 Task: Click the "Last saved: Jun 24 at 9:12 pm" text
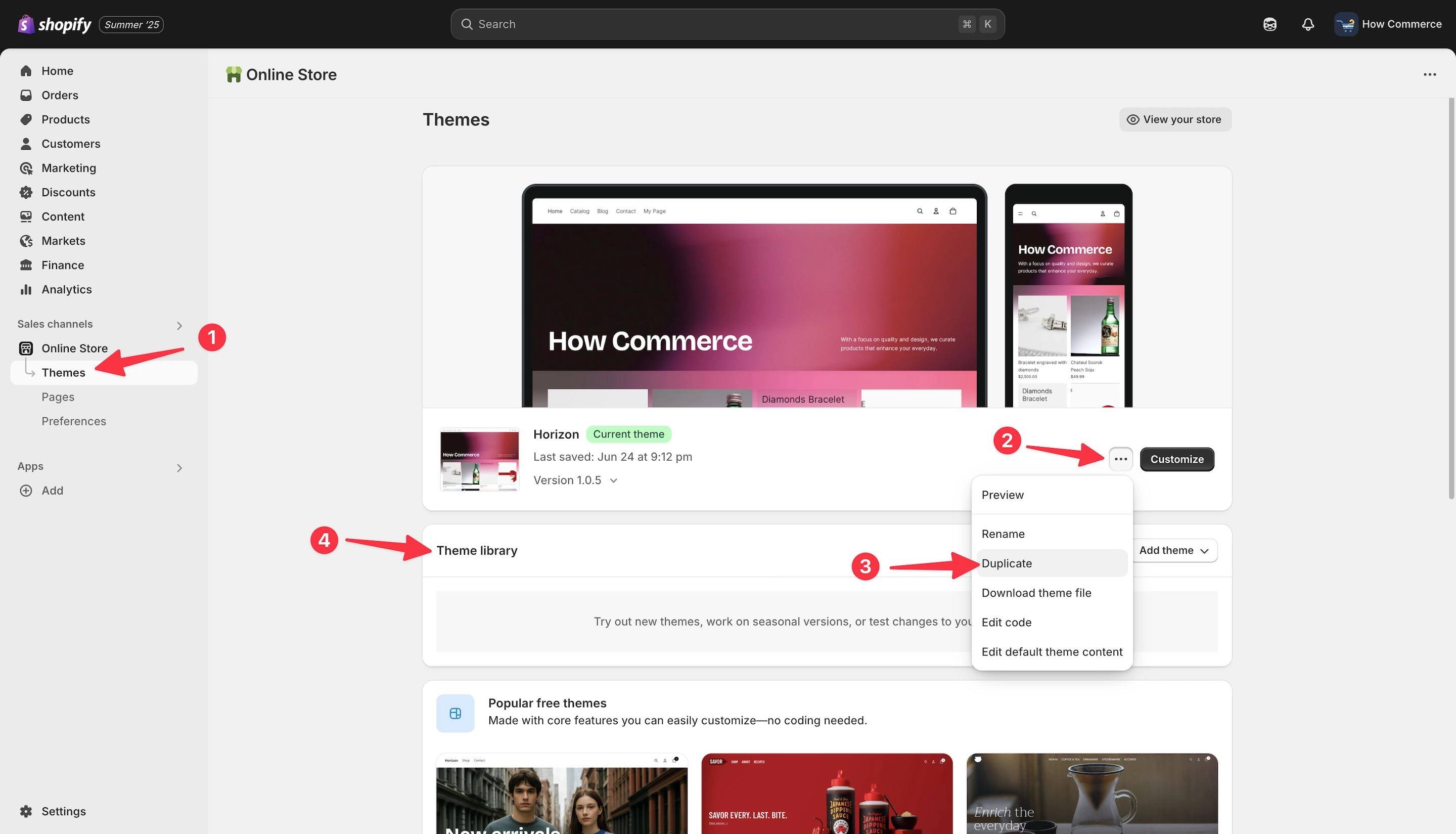click(x=613, y=457)
